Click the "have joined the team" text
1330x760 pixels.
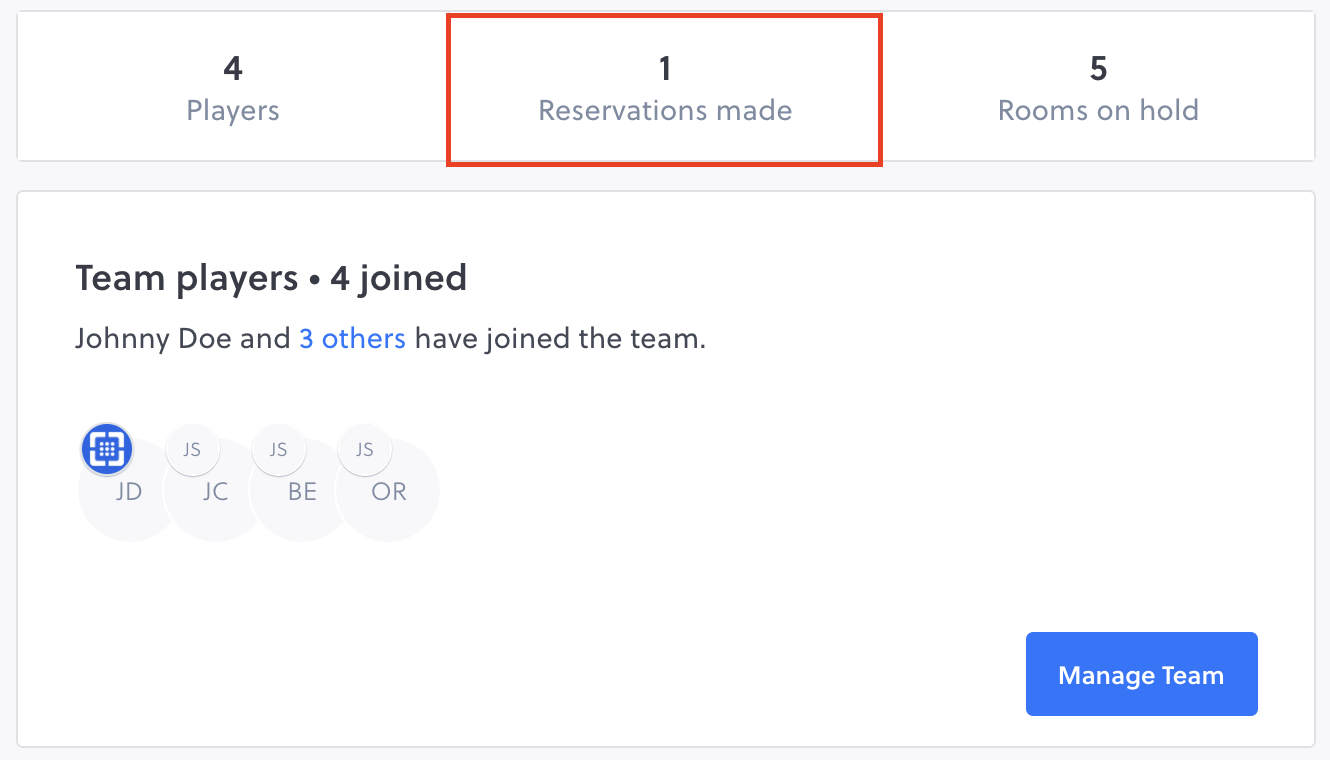(x=560, y=339)
